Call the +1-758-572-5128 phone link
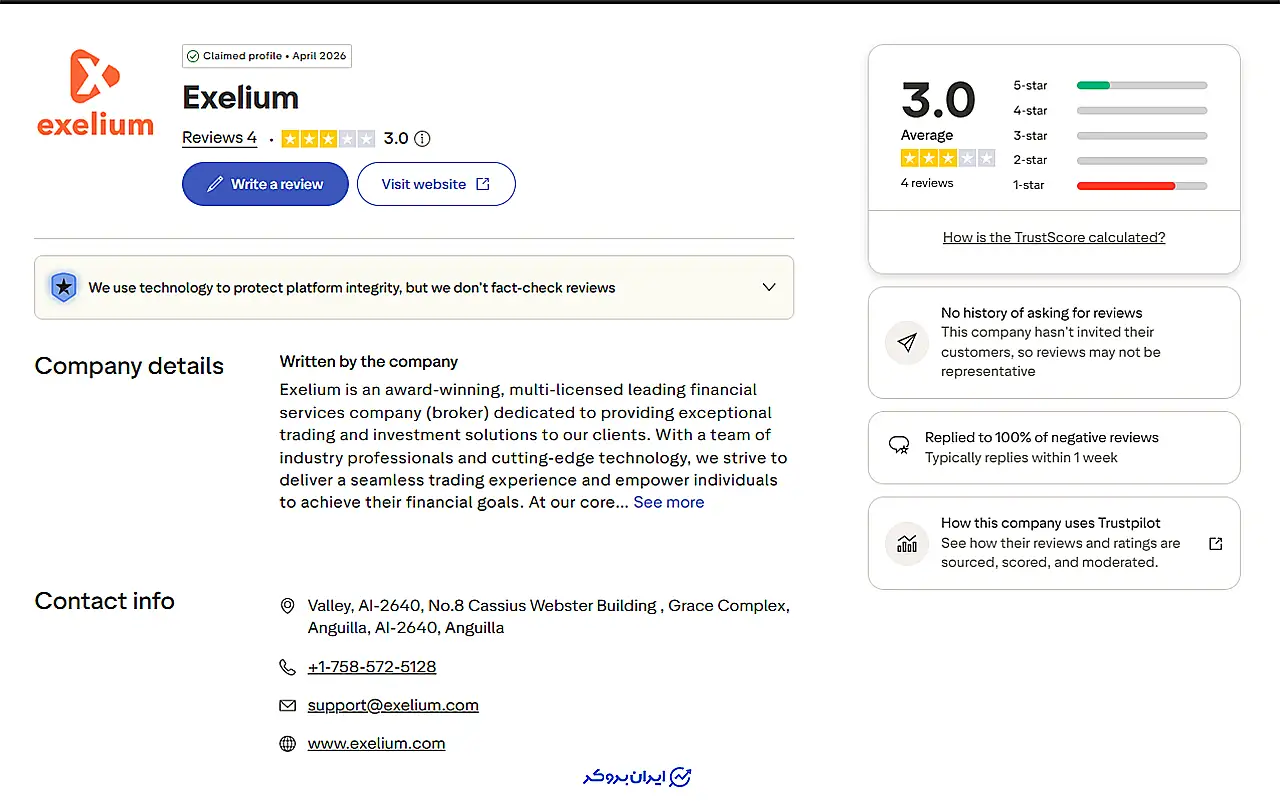 coord(372,667)
